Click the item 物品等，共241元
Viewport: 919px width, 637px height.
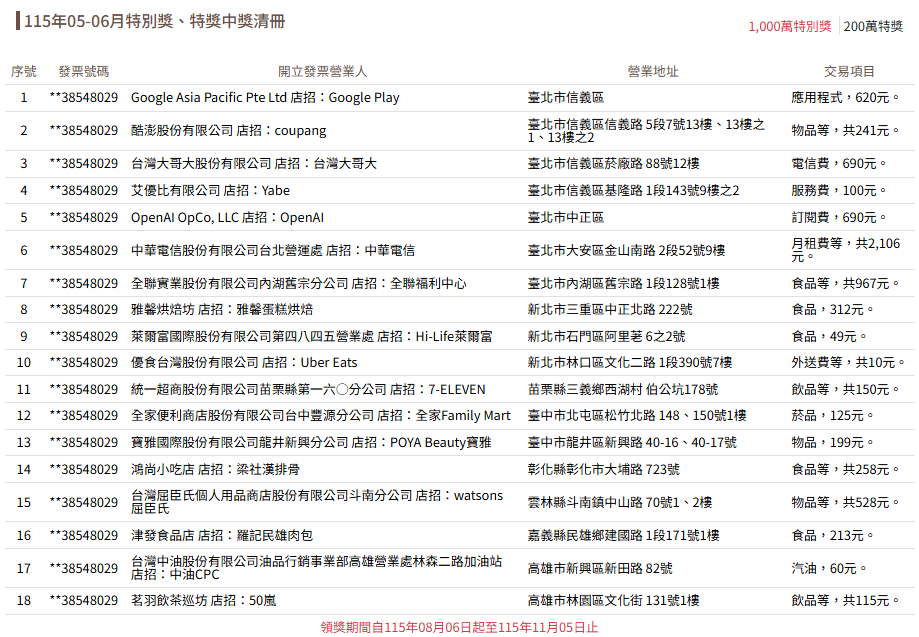[845, 131]
